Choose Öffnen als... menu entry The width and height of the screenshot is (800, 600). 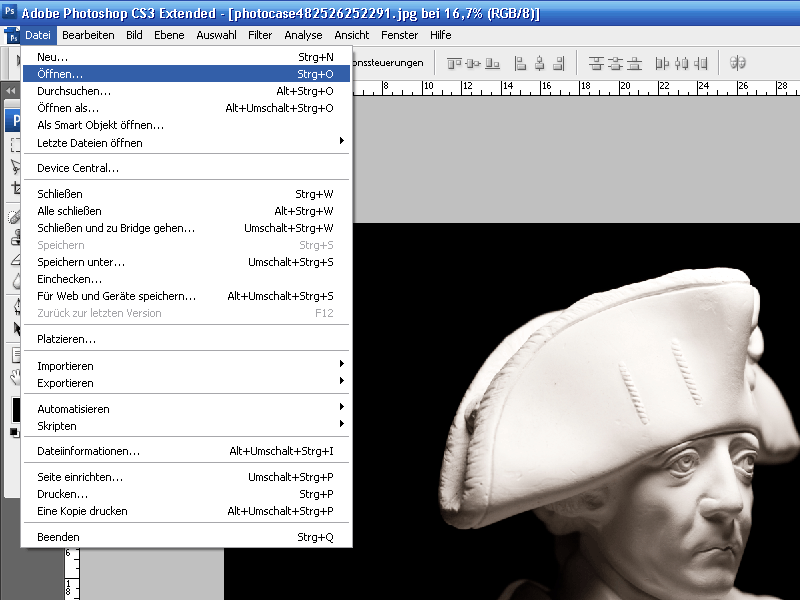(186, 108)
